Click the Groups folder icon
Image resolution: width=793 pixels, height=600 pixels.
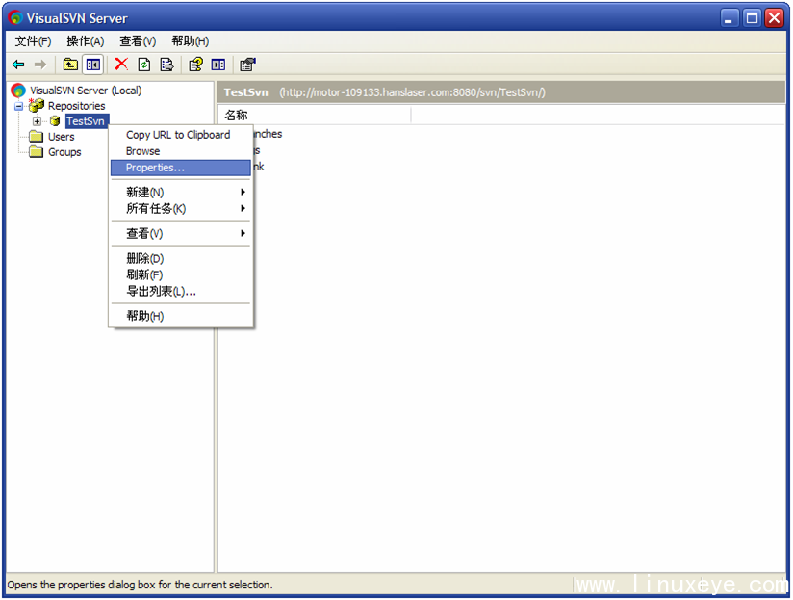pyautogui.click(x=36, y=152)
